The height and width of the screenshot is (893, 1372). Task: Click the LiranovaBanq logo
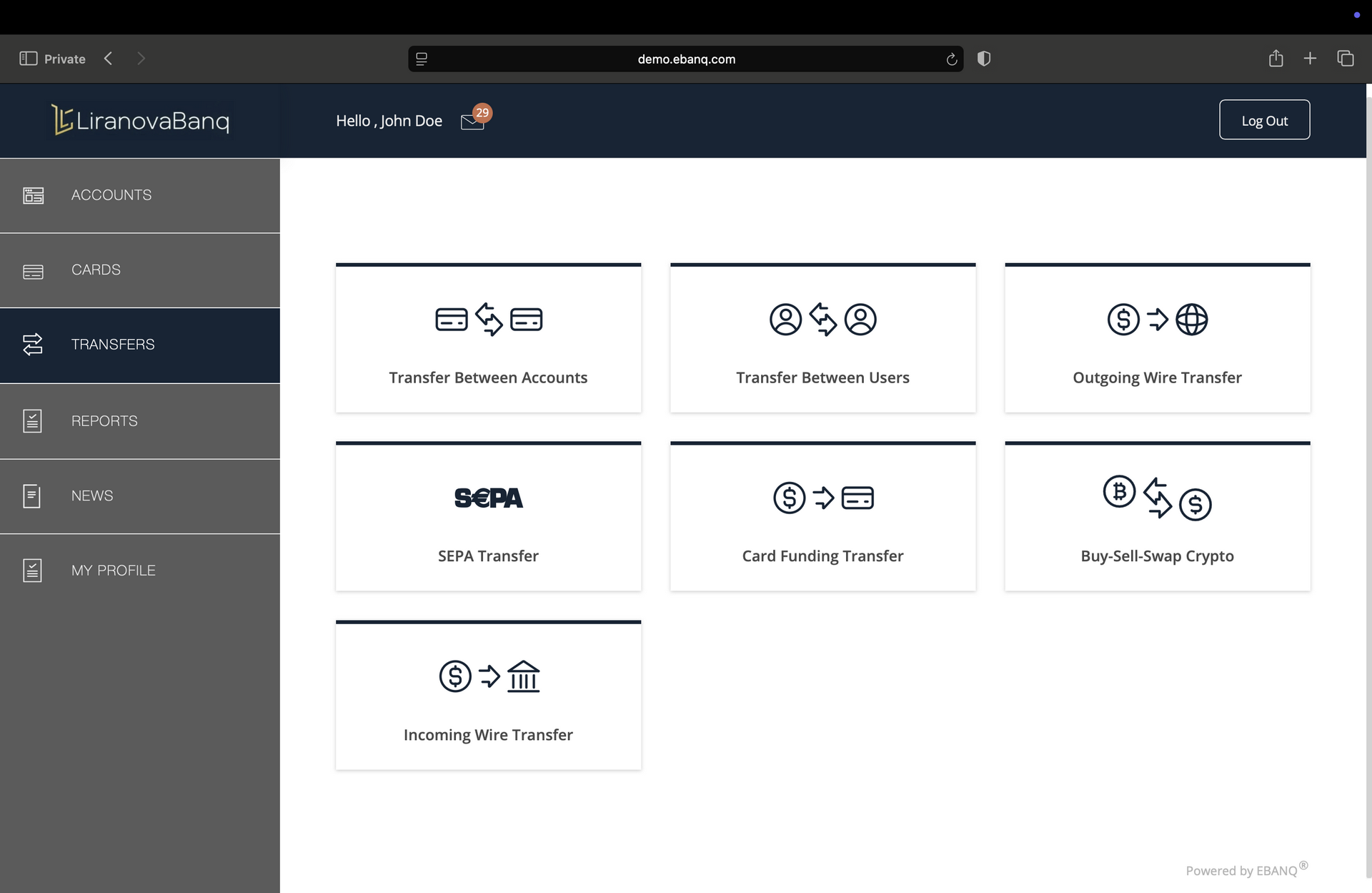click(141, 120)
